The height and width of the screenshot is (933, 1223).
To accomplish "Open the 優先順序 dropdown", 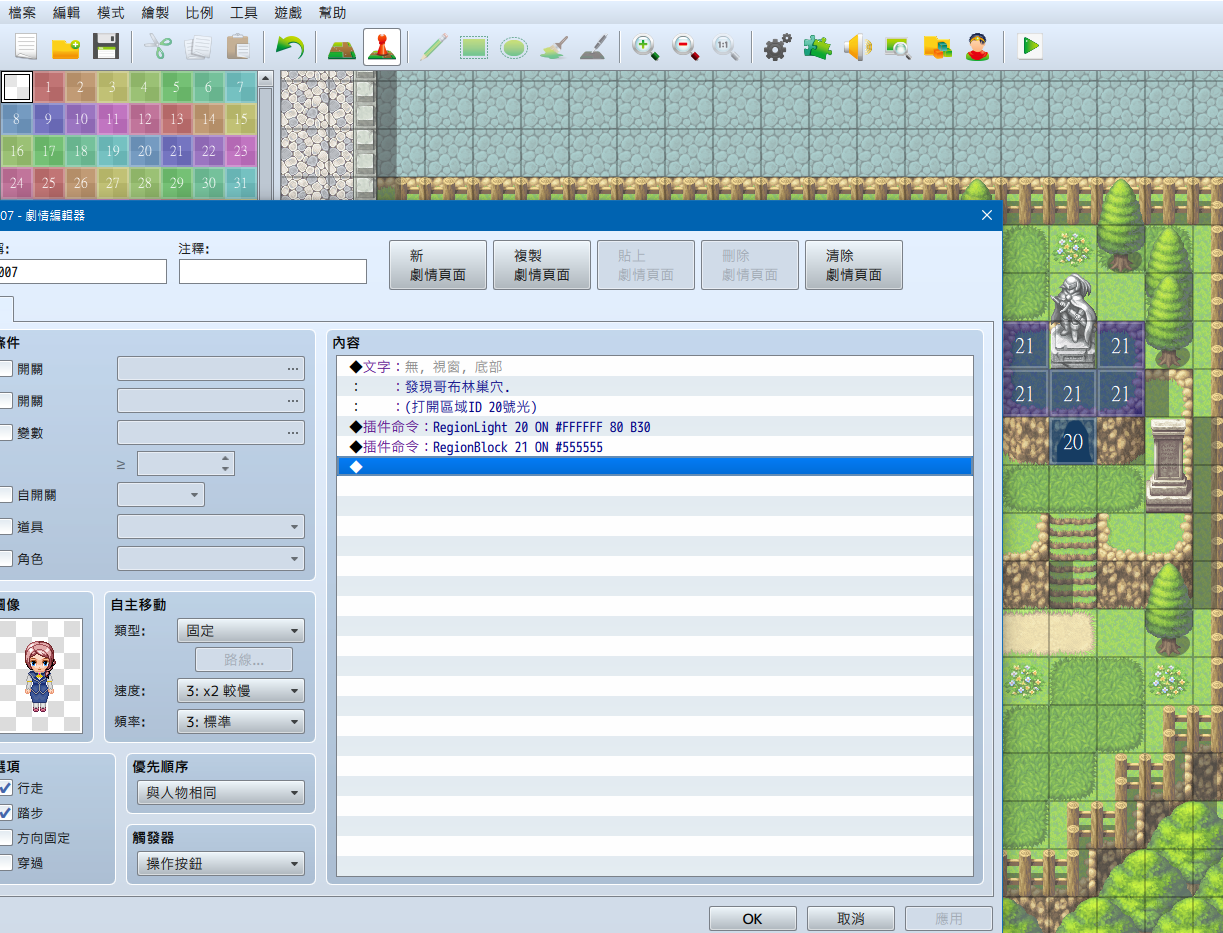I will (220, 793).
